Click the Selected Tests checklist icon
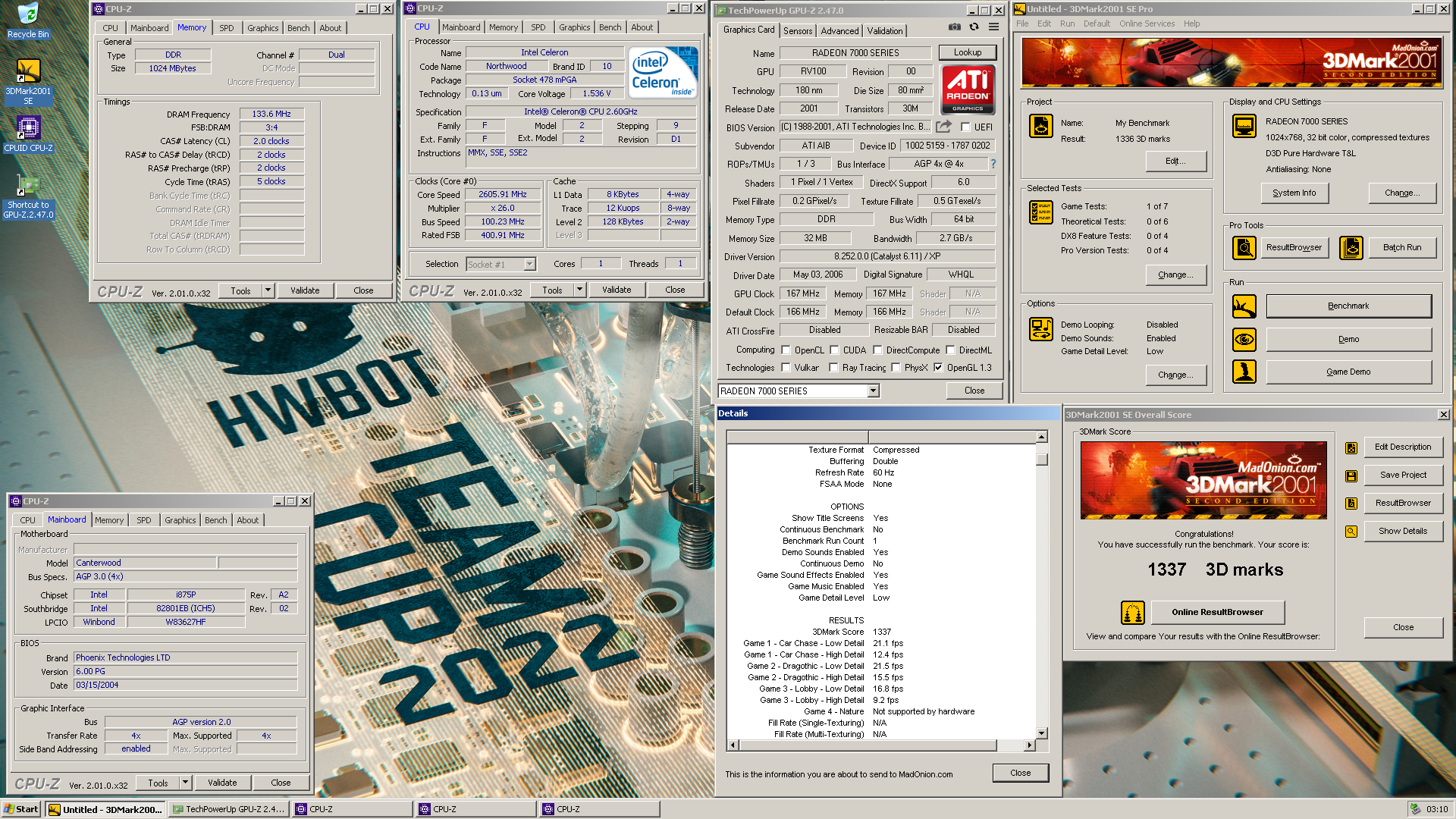Viewport: 1456px width, 819px height. tap(1040, 213)
